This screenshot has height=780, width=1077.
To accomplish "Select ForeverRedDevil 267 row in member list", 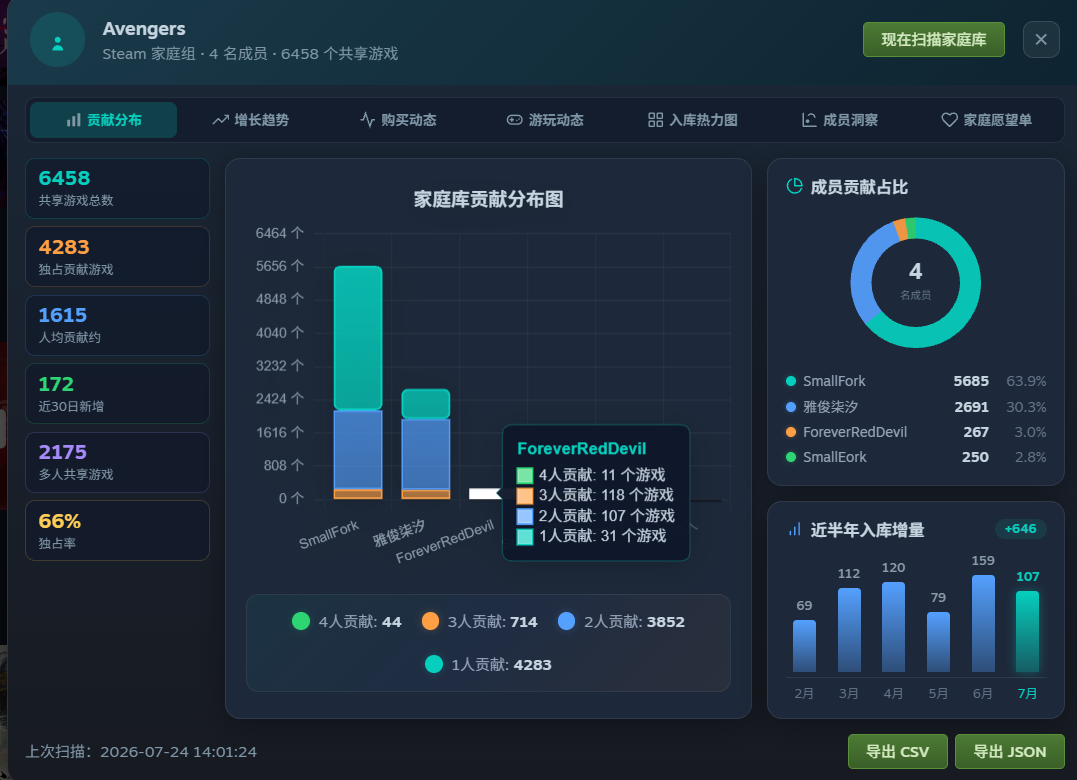I will point(916,432).
